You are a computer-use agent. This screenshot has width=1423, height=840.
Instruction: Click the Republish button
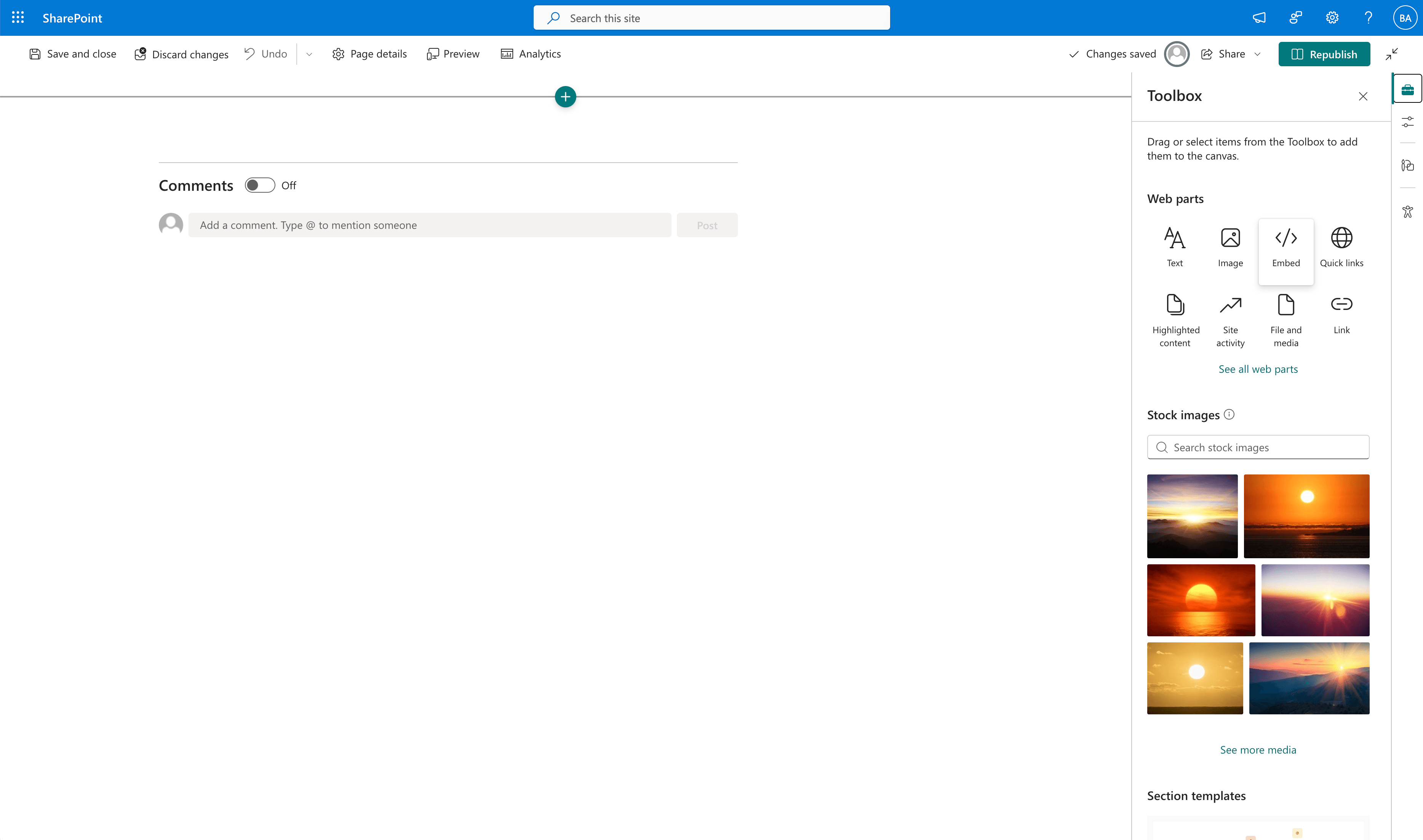(x=1324, y=54)
